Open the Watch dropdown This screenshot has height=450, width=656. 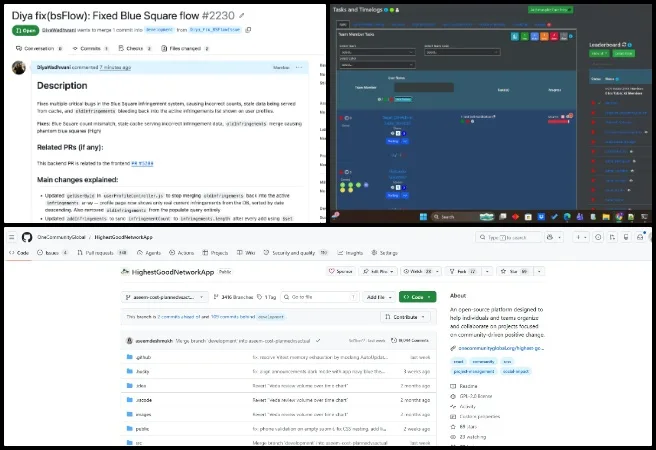(x=420, y=271)
